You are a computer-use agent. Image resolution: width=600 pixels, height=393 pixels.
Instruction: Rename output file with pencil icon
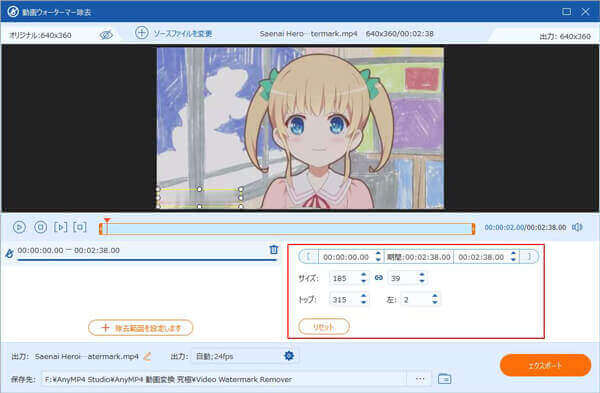147,356
